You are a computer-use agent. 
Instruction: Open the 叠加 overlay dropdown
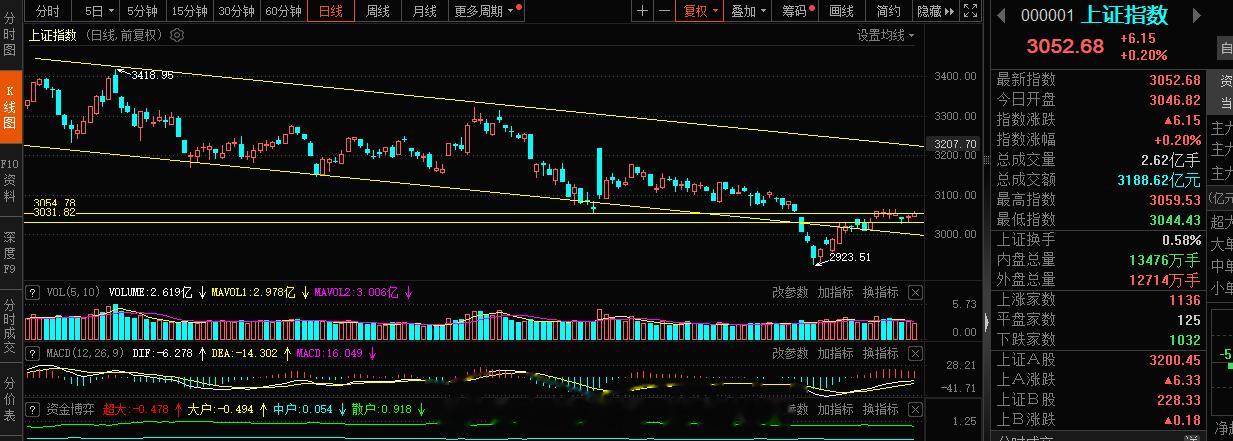(x=748, y=11)
